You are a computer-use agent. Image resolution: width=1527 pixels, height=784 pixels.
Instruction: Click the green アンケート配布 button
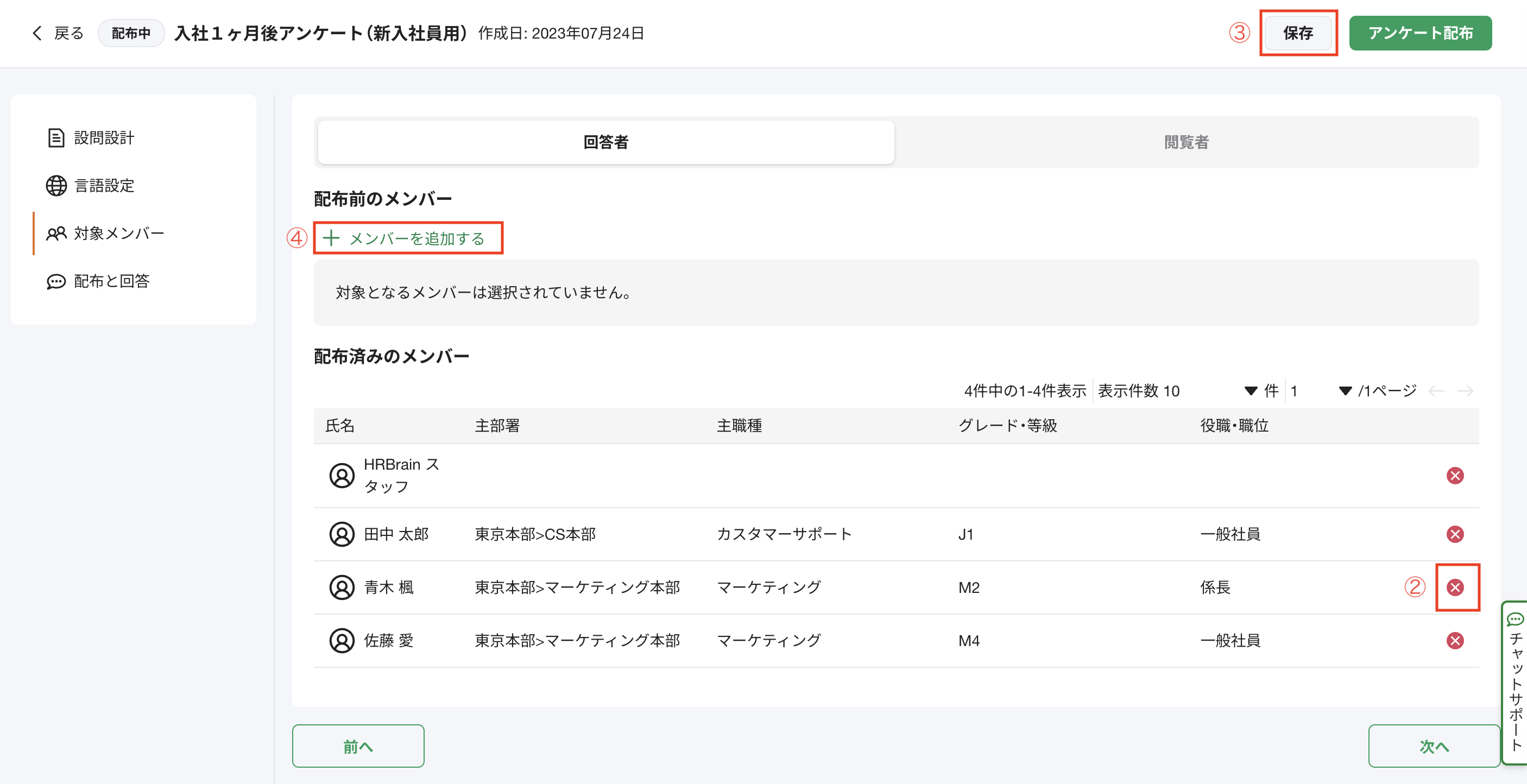point(1421,33)
